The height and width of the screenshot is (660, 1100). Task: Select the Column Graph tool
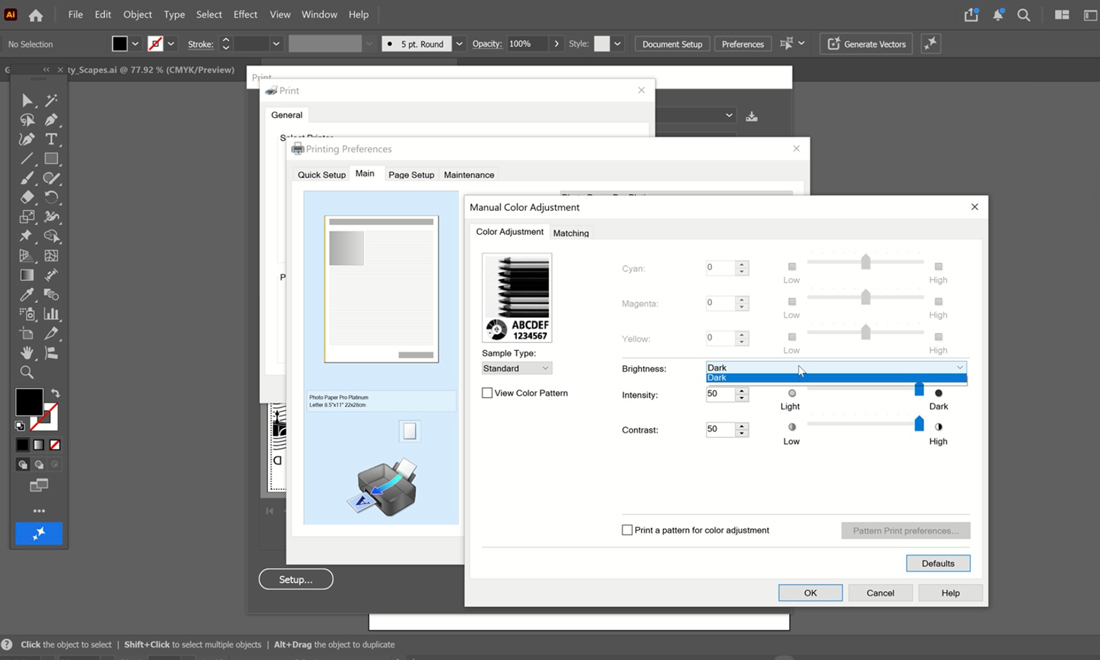click(x=51, y=314)
